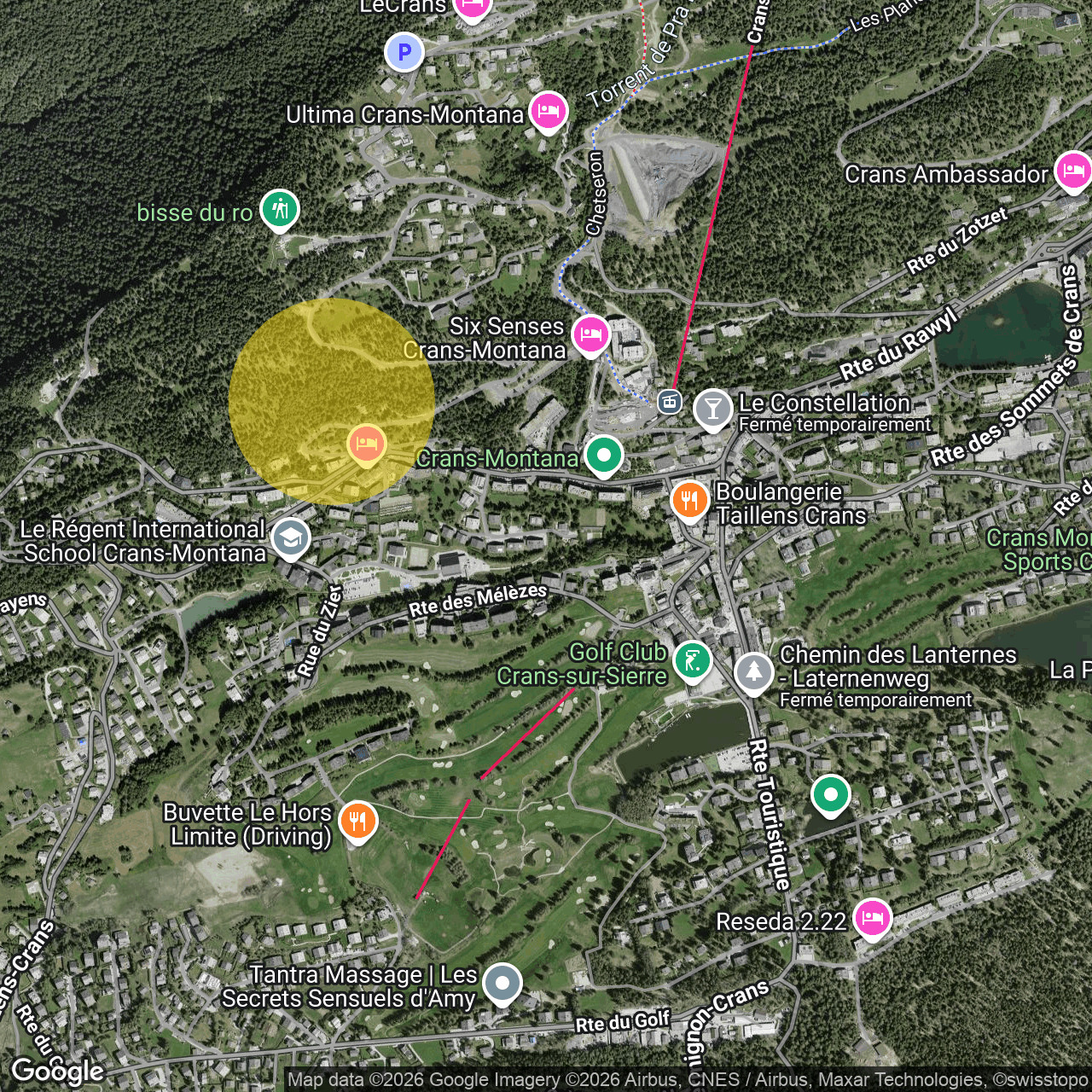Select the orange hotel pin inside the yellow circle
The image size is (1092, 1092).
coord(367,445)
